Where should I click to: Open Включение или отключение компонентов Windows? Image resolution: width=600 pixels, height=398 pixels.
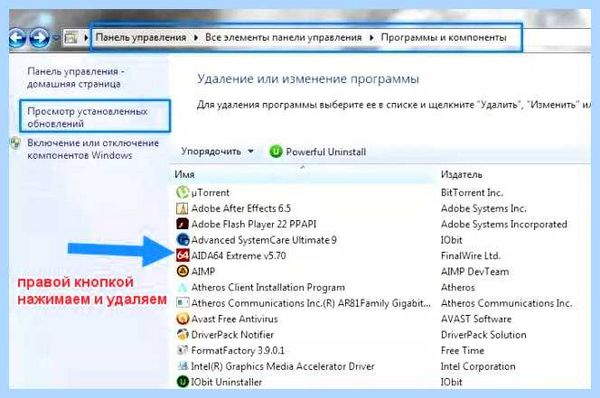pos(93,149)
